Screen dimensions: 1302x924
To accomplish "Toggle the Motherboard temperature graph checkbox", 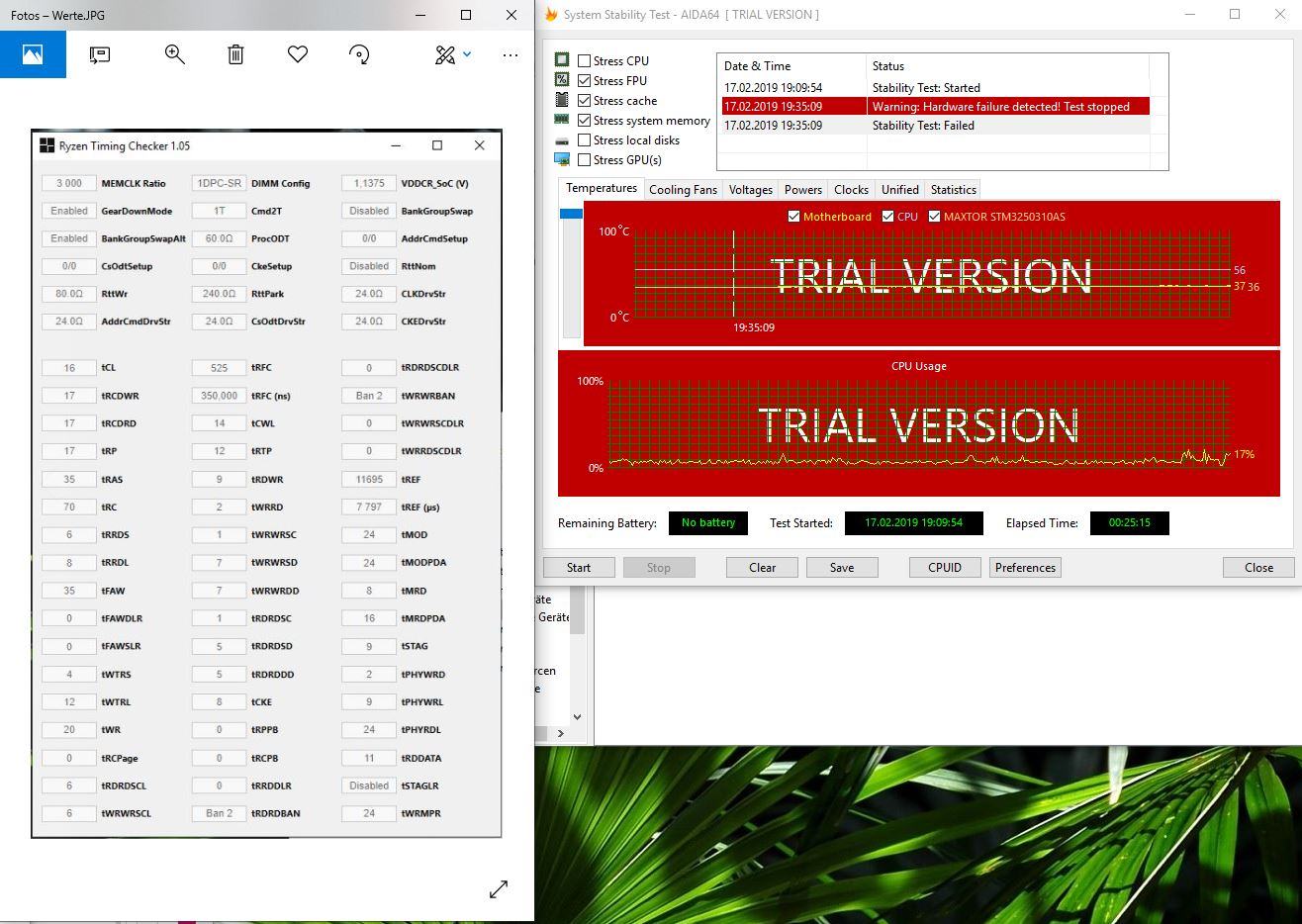I will [x=793, y=217].
